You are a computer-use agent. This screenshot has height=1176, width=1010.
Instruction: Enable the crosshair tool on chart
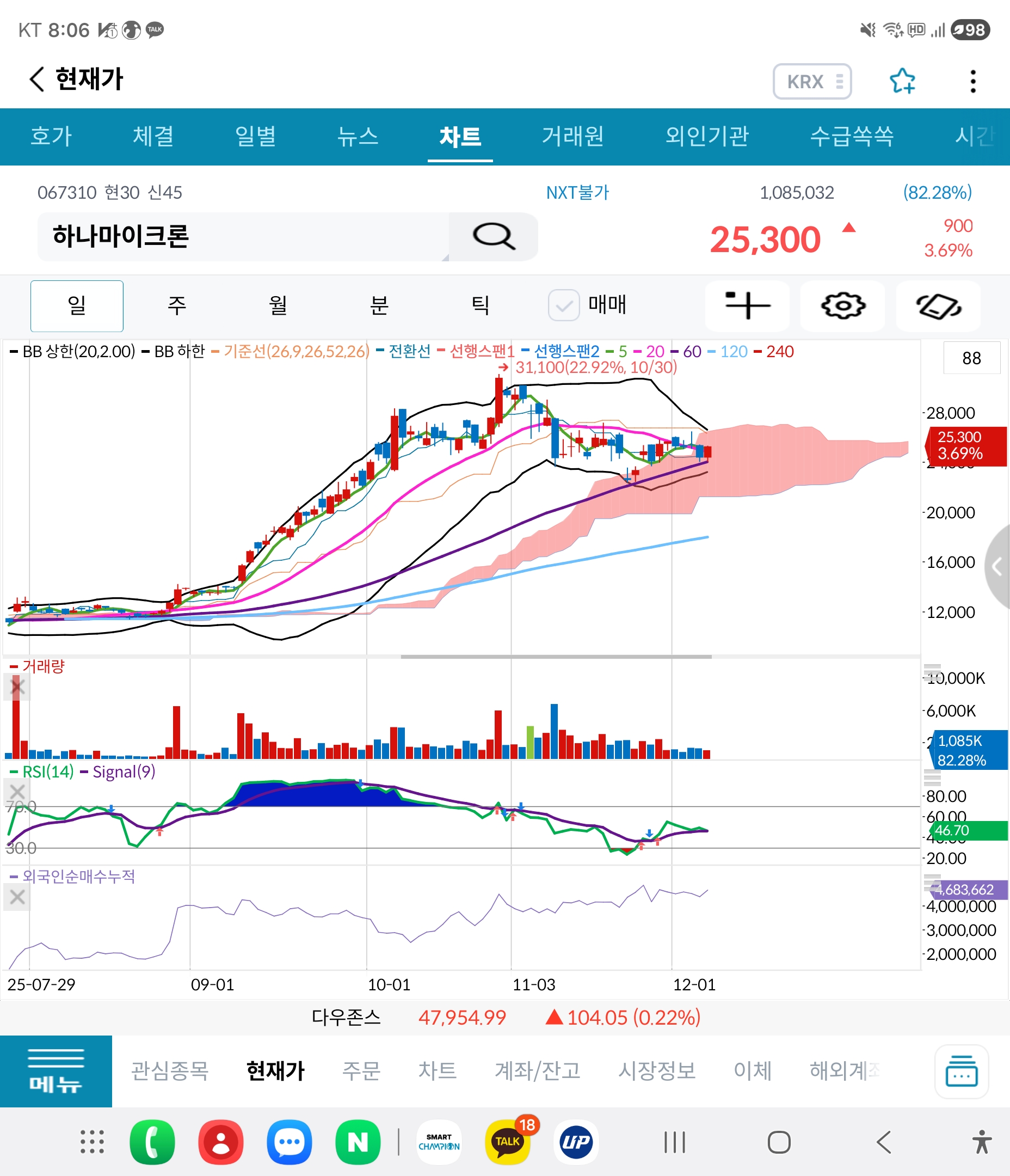pos(747,306)
